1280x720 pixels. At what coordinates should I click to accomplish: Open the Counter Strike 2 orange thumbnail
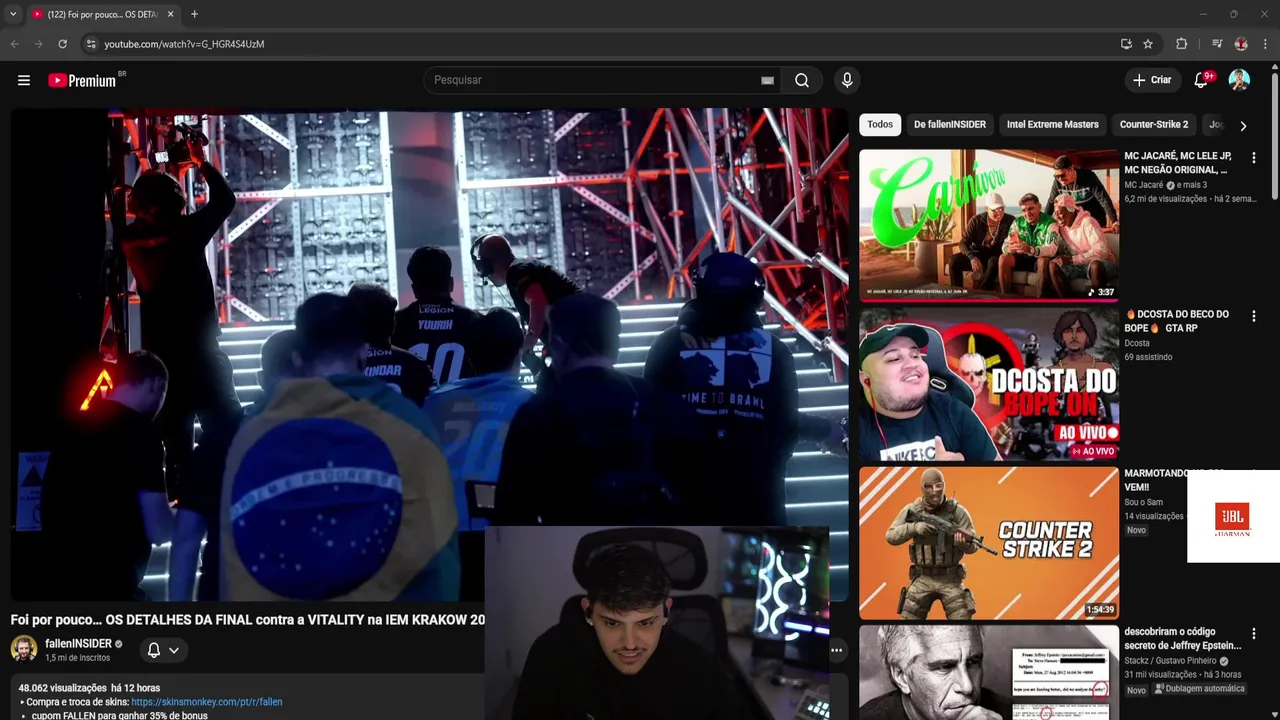point(989,543)
